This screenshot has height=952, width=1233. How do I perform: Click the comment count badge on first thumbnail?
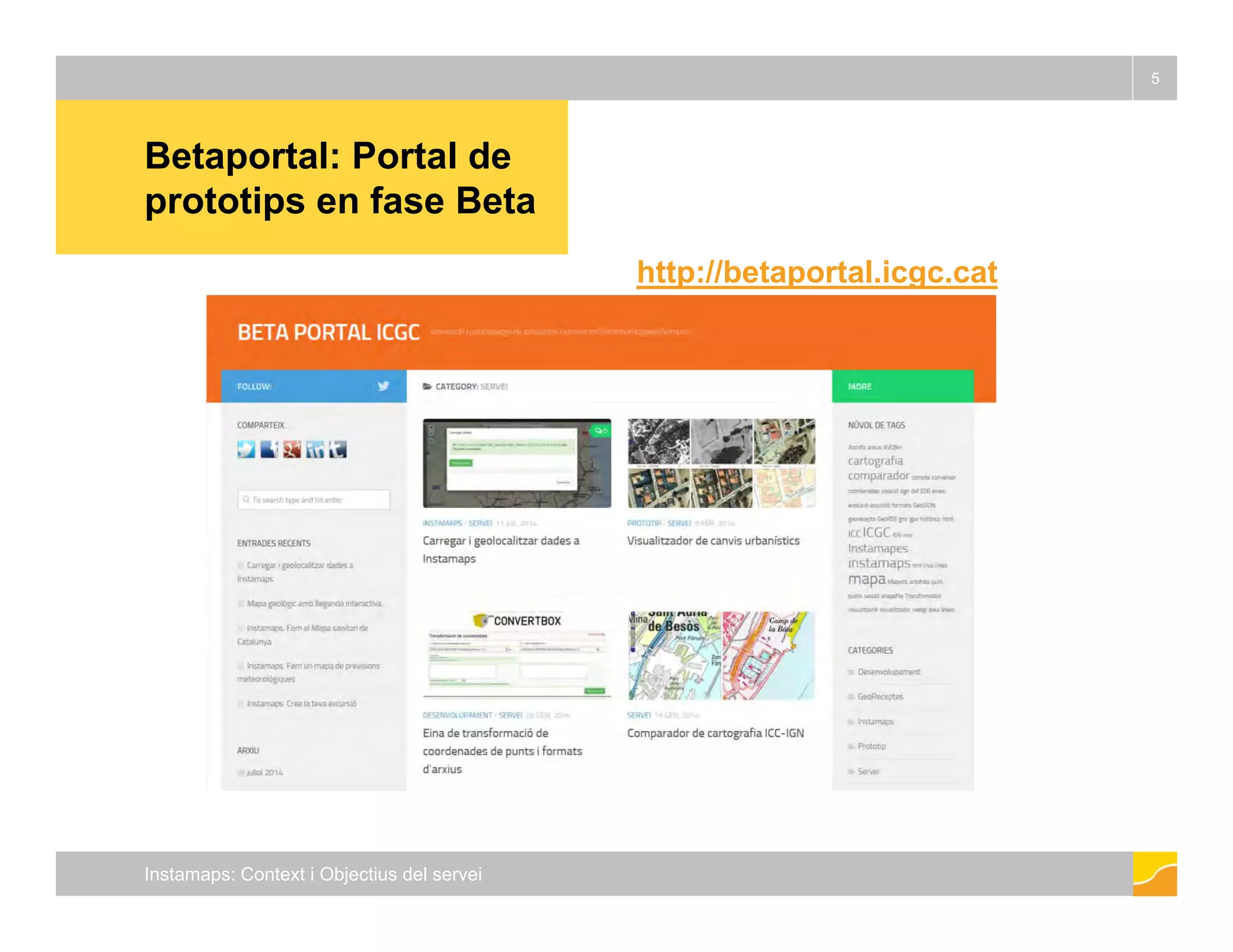click(601, 430)
